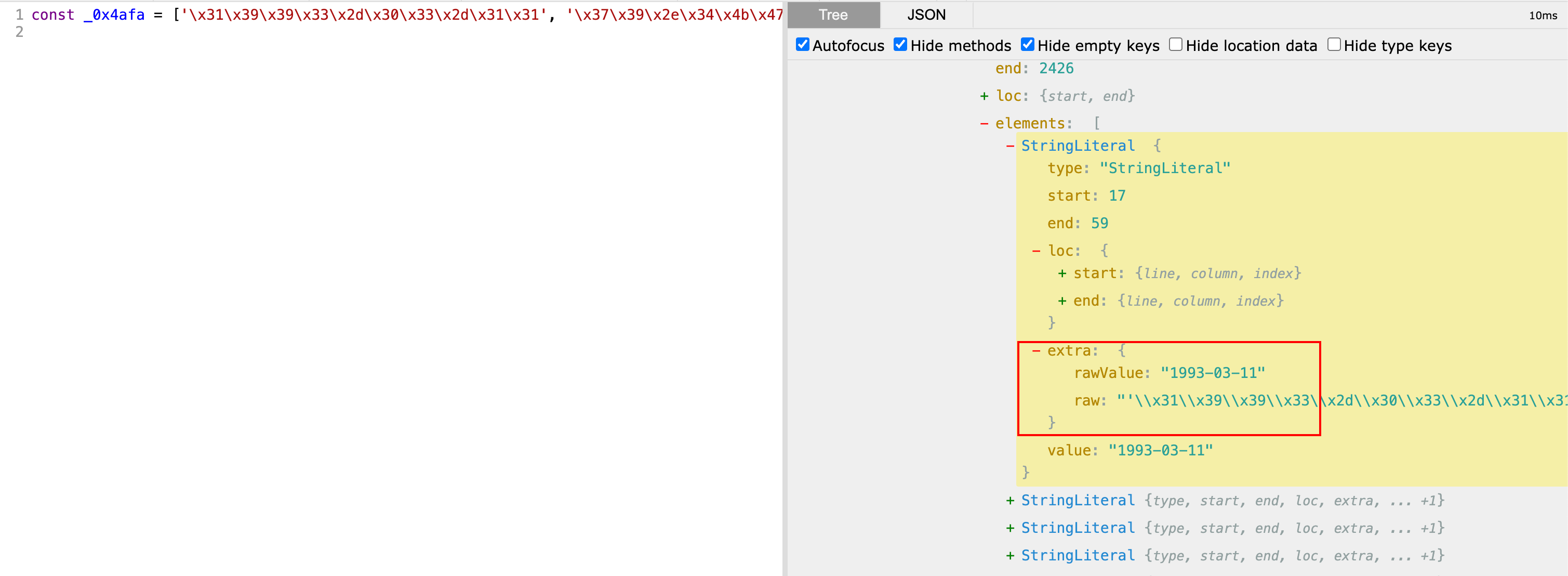Expand loc end {line, column, index}
This screenshot has width=1568, height=576.
click(x=1062, y=301)
